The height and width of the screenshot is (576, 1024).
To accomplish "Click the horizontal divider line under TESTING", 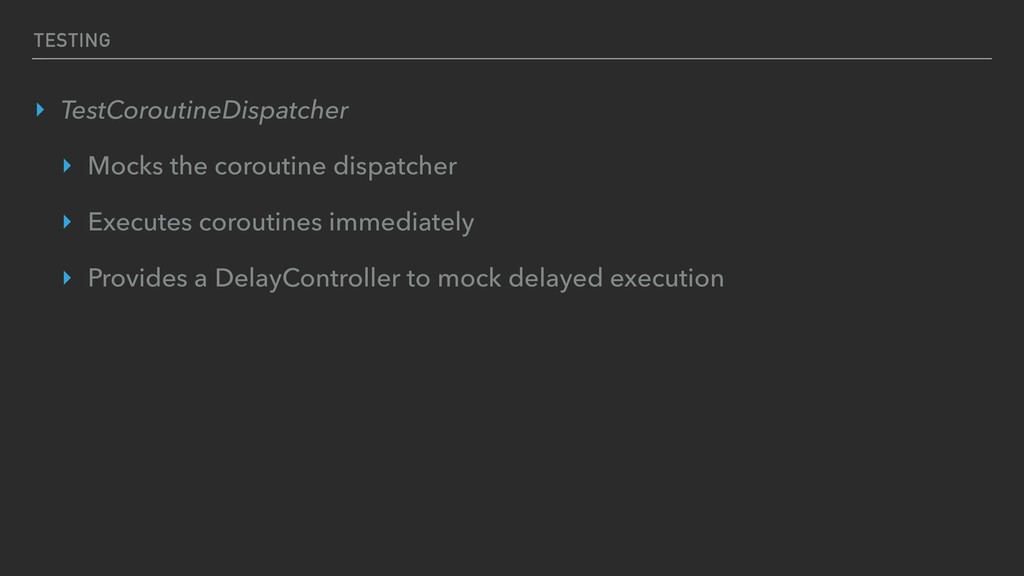I will point(512,59).
